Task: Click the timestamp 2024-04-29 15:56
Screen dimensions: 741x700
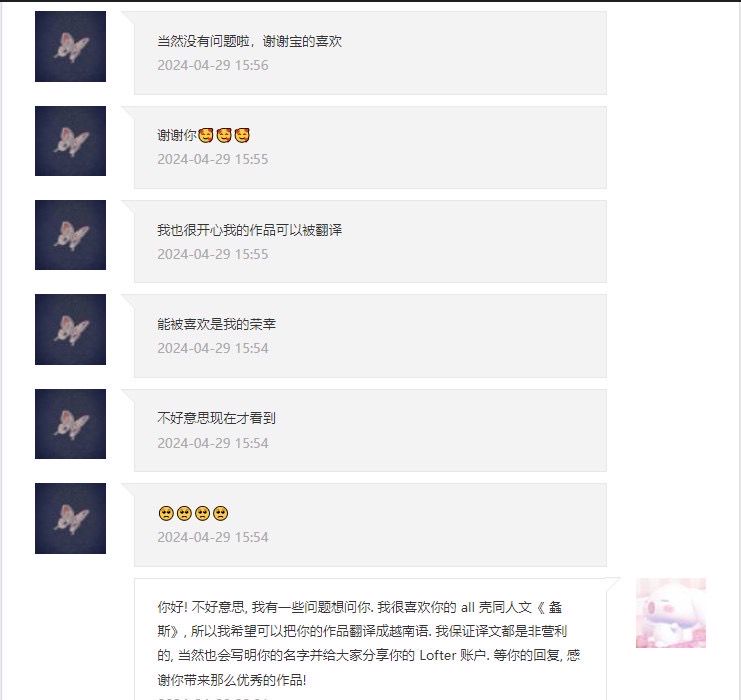Action: coord(213,65)
